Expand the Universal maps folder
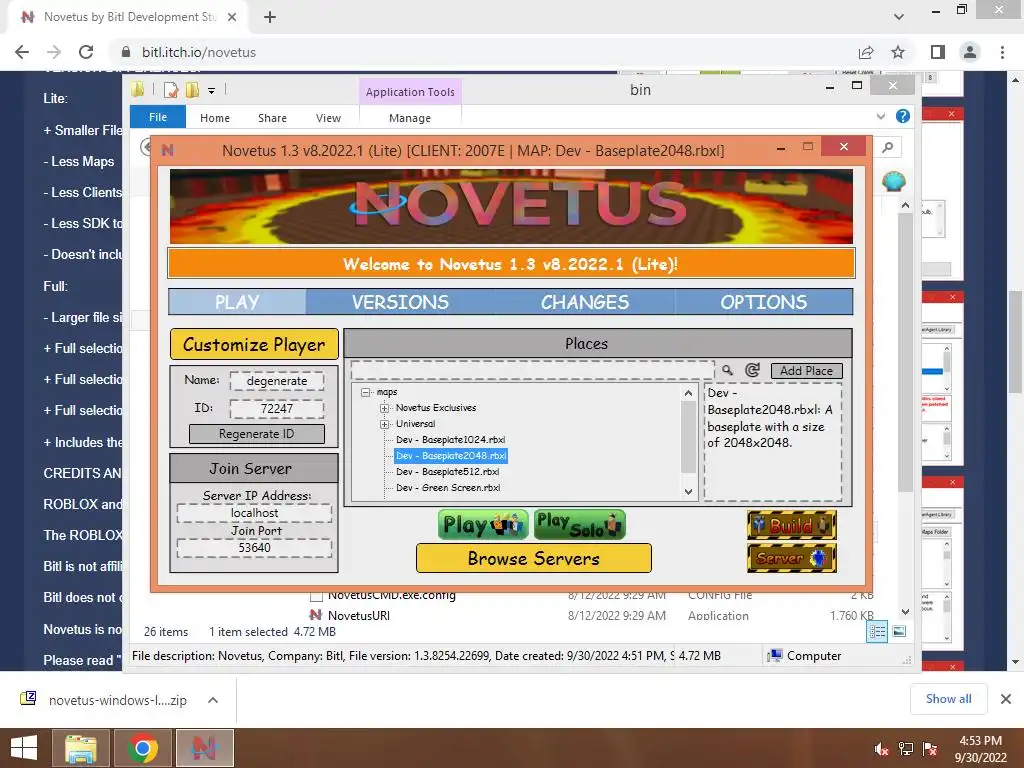This screenshot has height=768, width=1024. tap(385, 424)
